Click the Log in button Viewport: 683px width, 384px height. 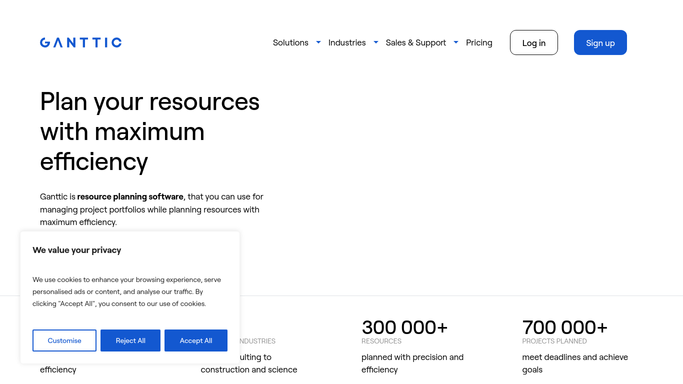coord(534,43)
